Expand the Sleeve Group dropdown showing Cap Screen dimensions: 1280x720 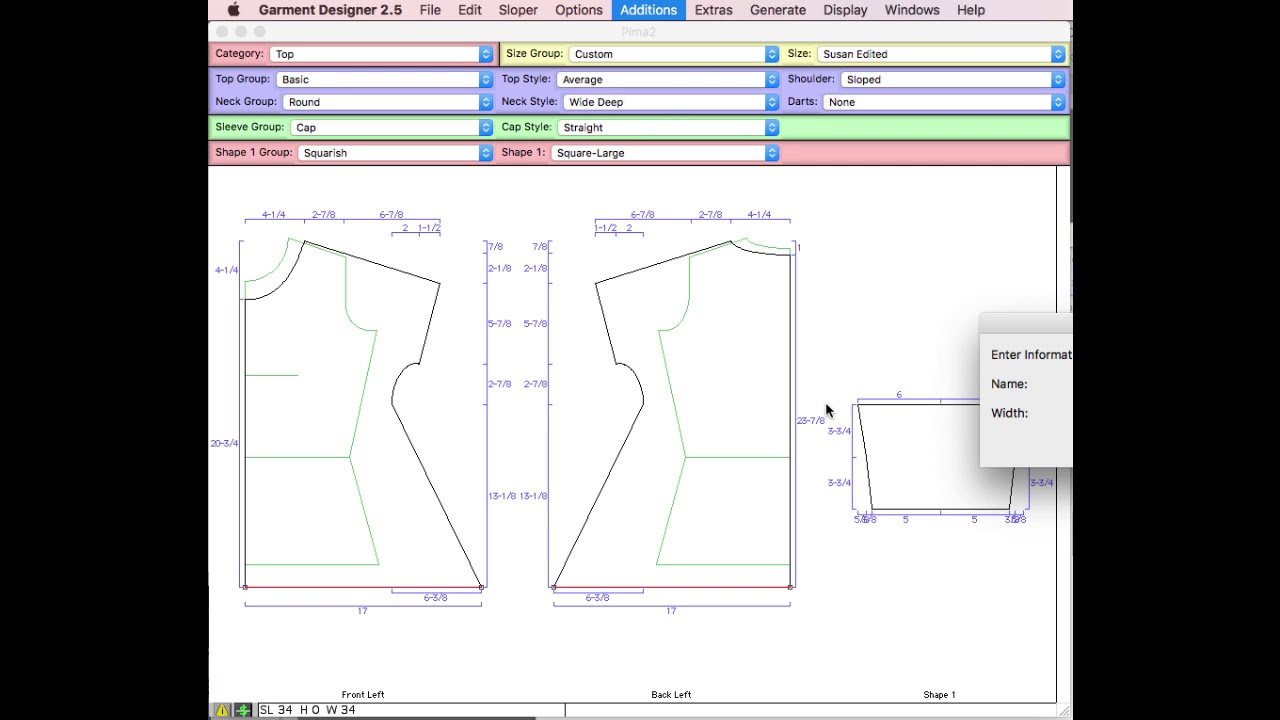[392, 127]
